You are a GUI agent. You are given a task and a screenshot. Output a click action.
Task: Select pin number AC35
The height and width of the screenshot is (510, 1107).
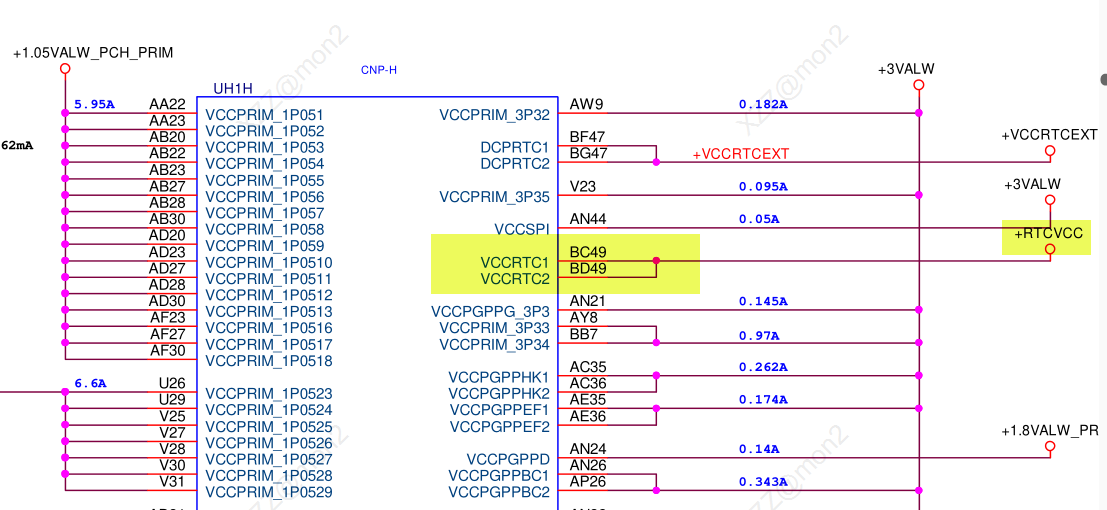588,367
